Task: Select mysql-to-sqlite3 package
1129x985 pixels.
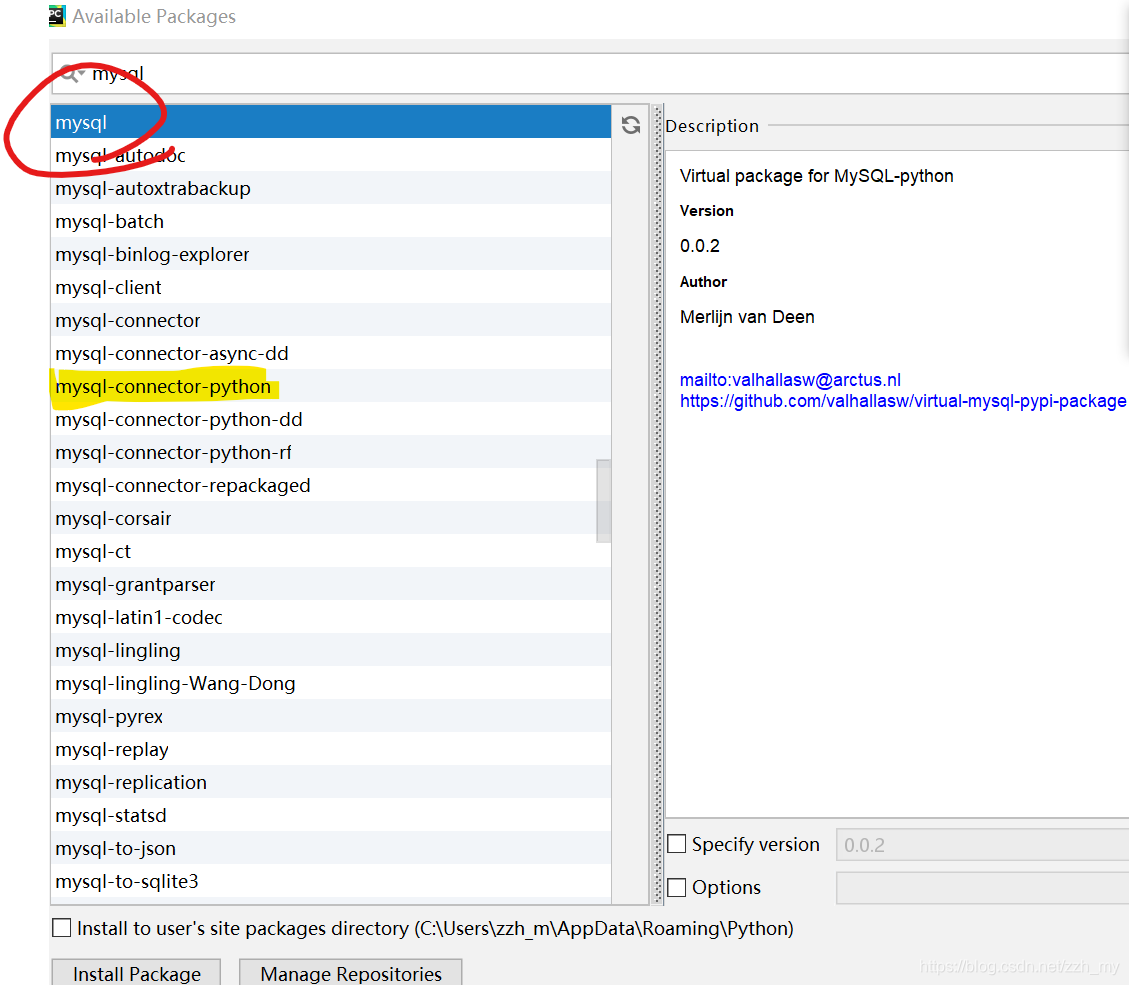Action: coord(331,882)
